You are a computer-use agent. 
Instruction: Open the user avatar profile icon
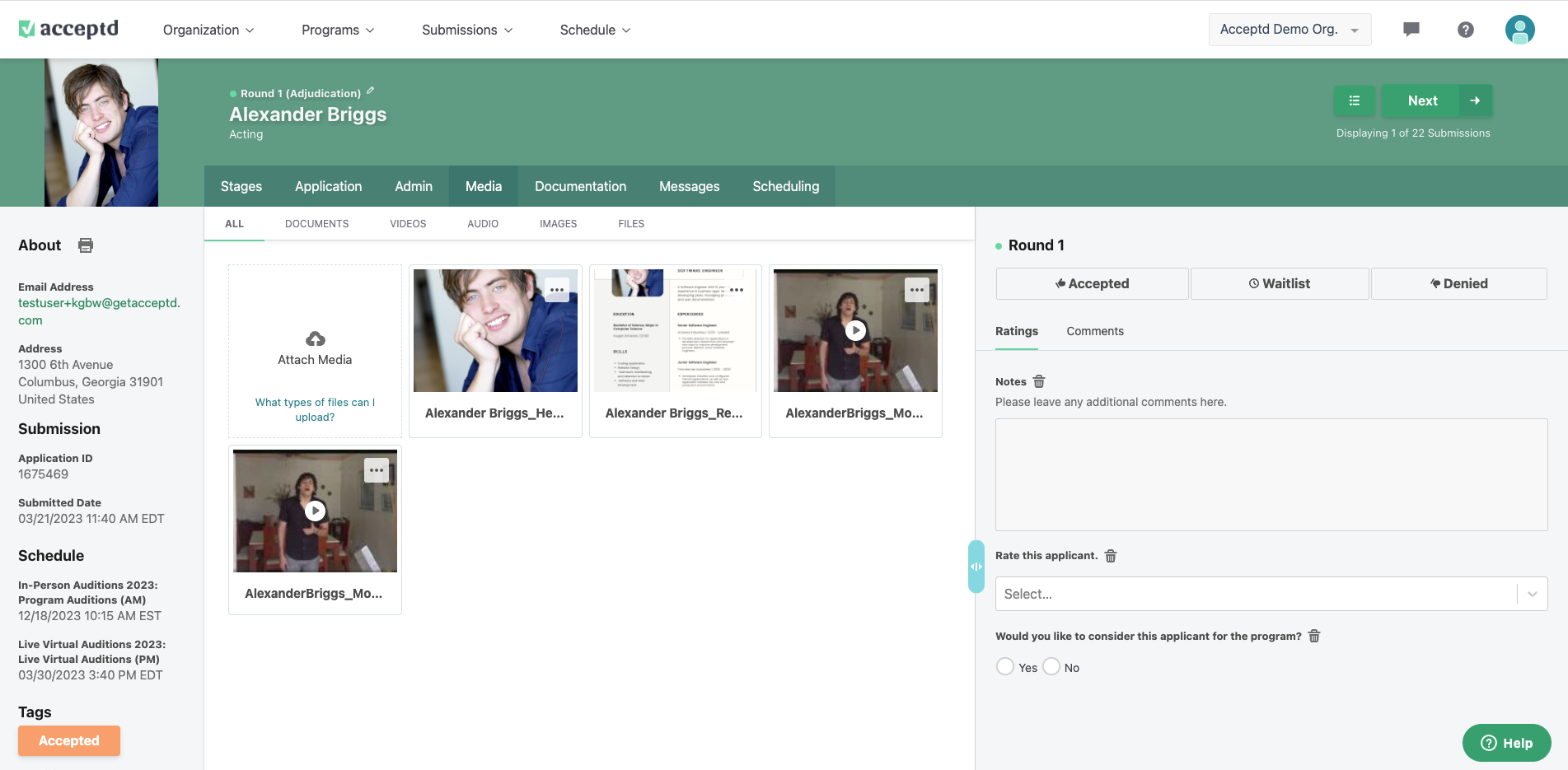point(1520,30)
